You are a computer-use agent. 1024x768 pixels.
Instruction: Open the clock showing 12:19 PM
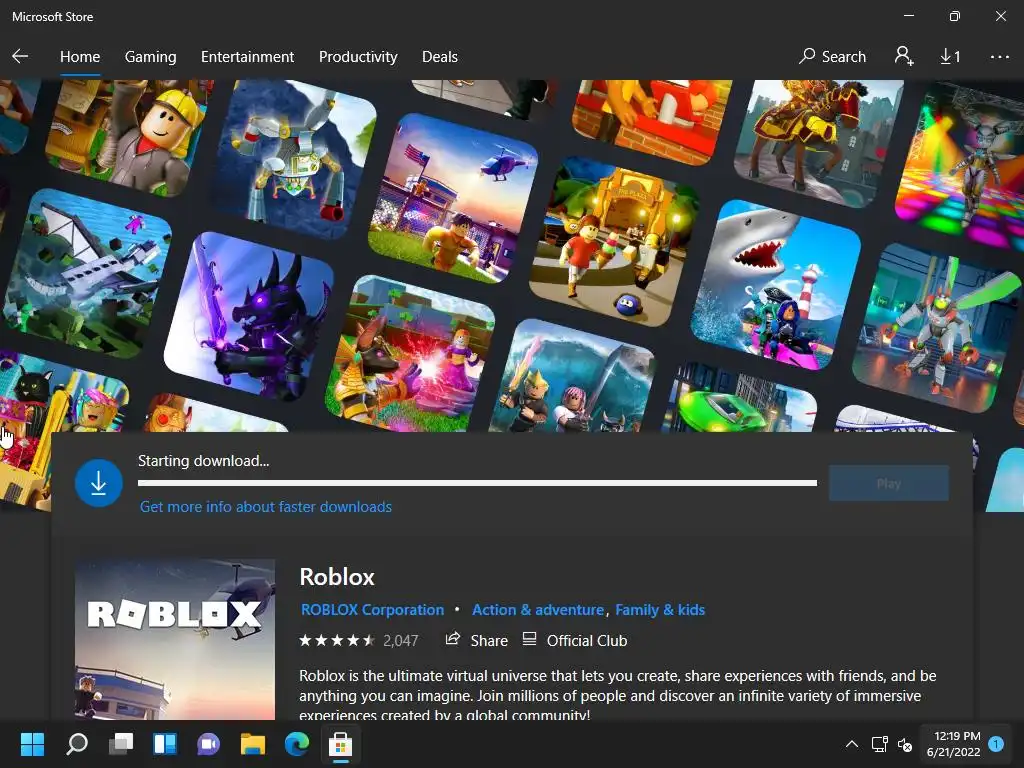[x=953, y=744]
